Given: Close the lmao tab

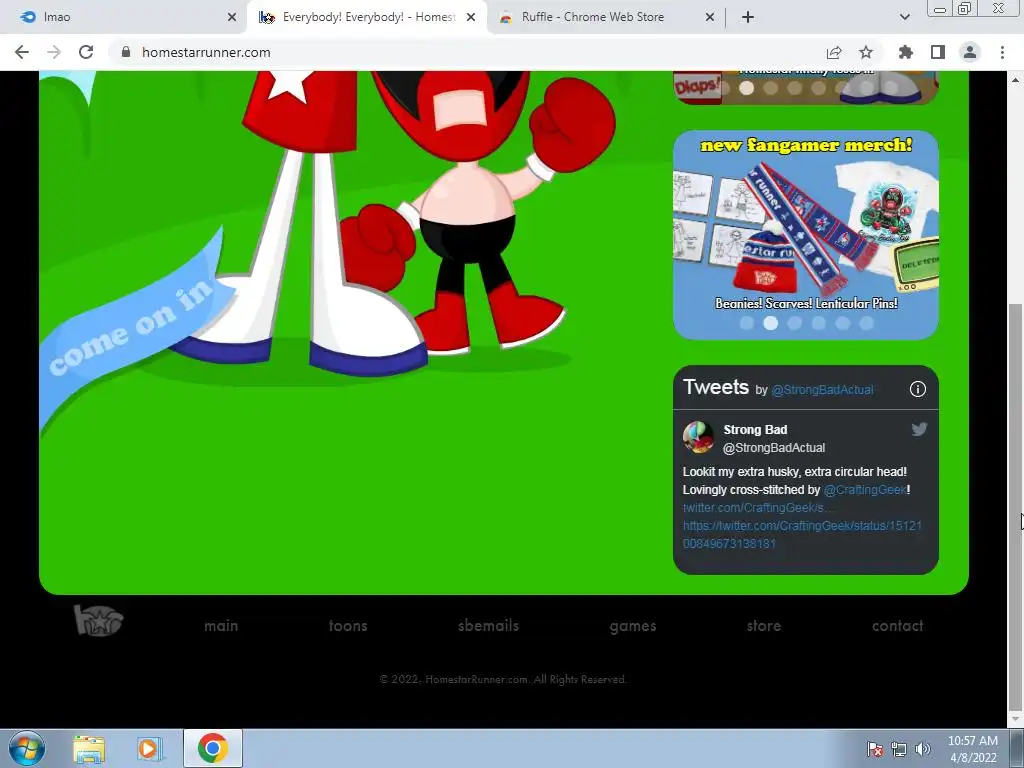Looking at the screenshot, I should tap(232, 17).
